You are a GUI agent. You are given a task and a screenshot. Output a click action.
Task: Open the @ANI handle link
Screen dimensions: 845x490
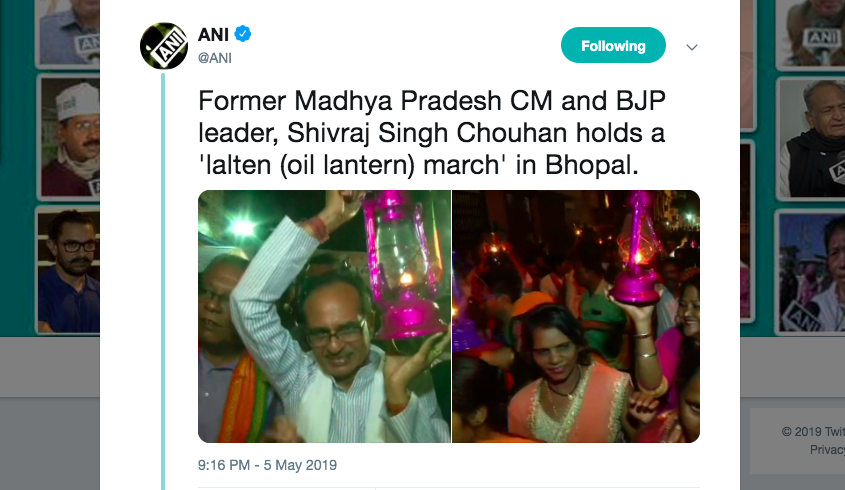[x=215, y=57]
